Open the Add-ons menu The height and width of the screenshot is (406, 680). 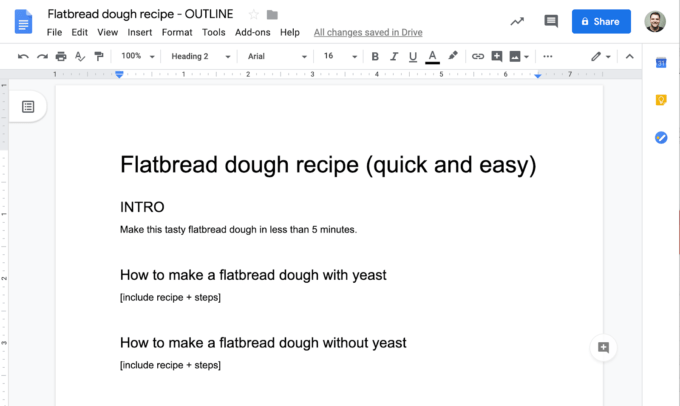point(252,32)
